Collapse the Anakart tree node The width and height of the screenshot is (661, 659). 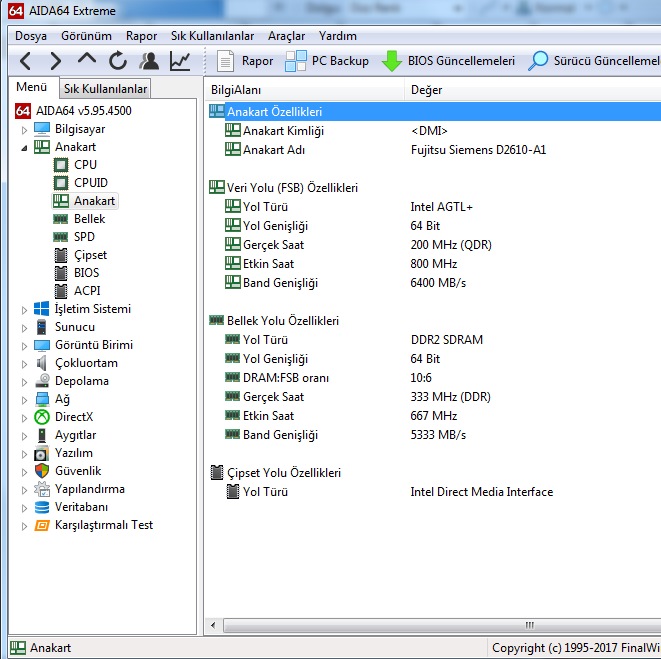pos(24,147)
